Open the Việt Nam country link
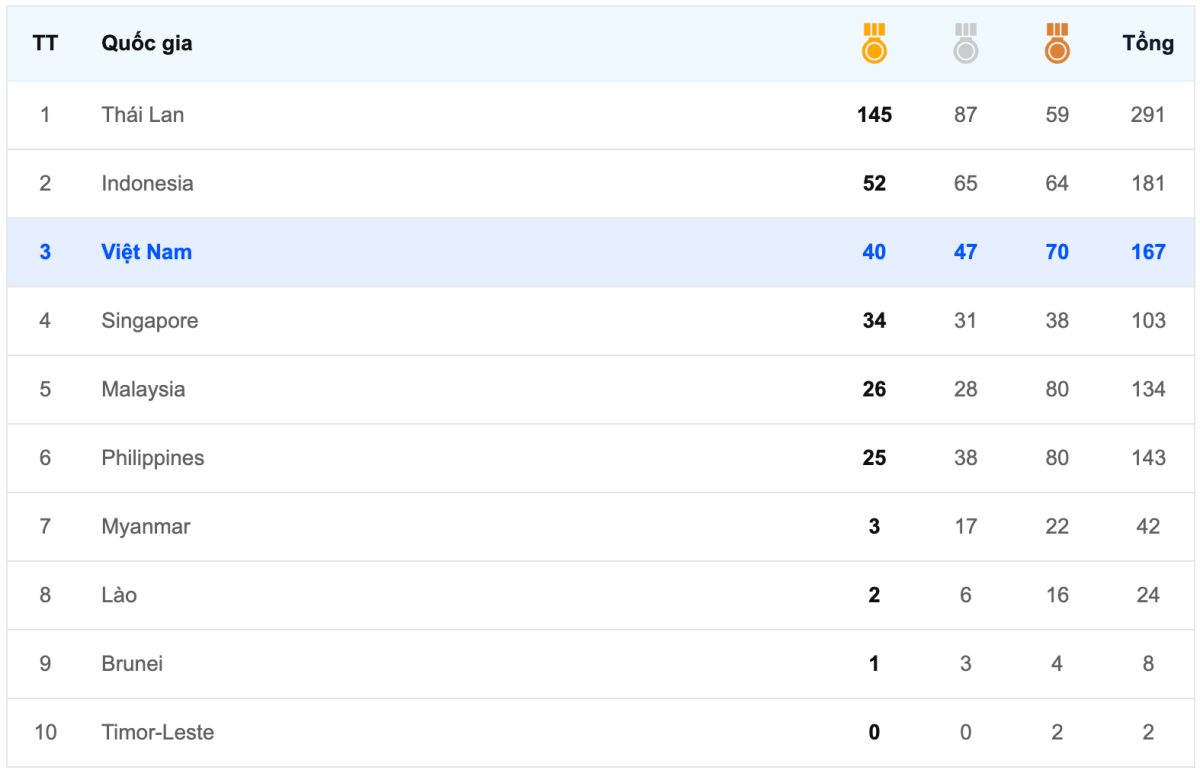Image resolution: width=1200 pixels, height=770 pixels. click(x=146, y=252)
